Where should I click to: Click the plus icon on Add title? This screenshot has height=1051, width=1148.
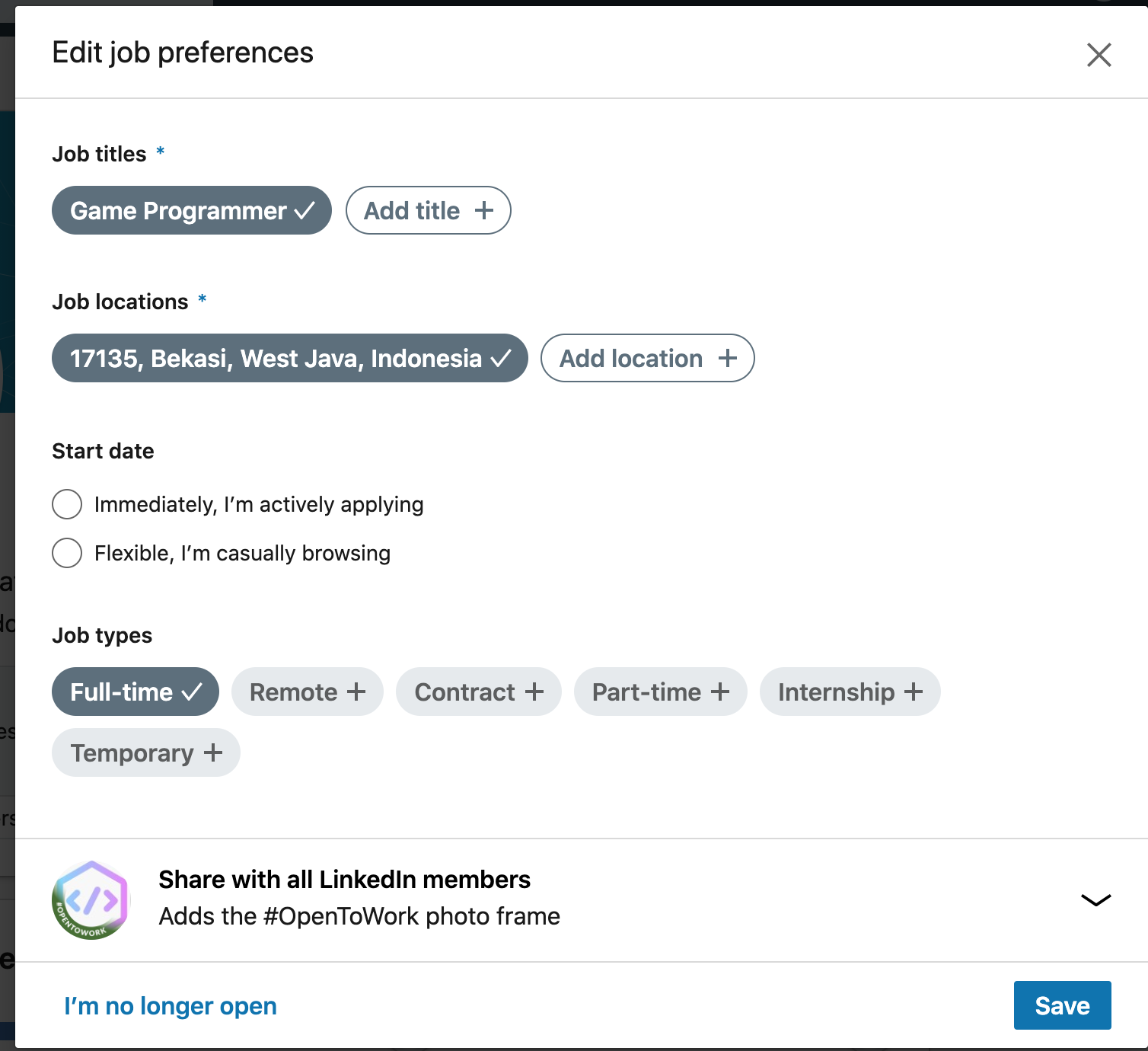click(x=484, y=211)
